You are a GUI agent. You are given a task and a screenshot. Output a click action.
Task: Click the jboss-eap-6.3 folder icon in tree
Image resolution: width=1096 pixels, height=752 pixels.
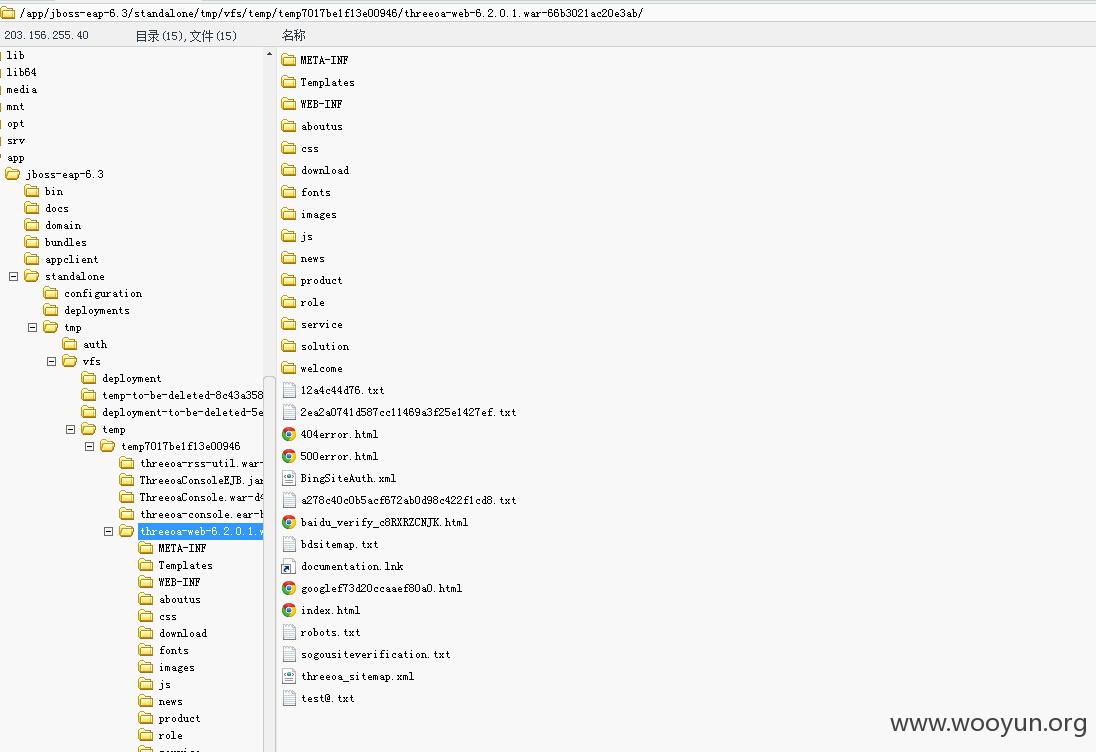point(13,174)
